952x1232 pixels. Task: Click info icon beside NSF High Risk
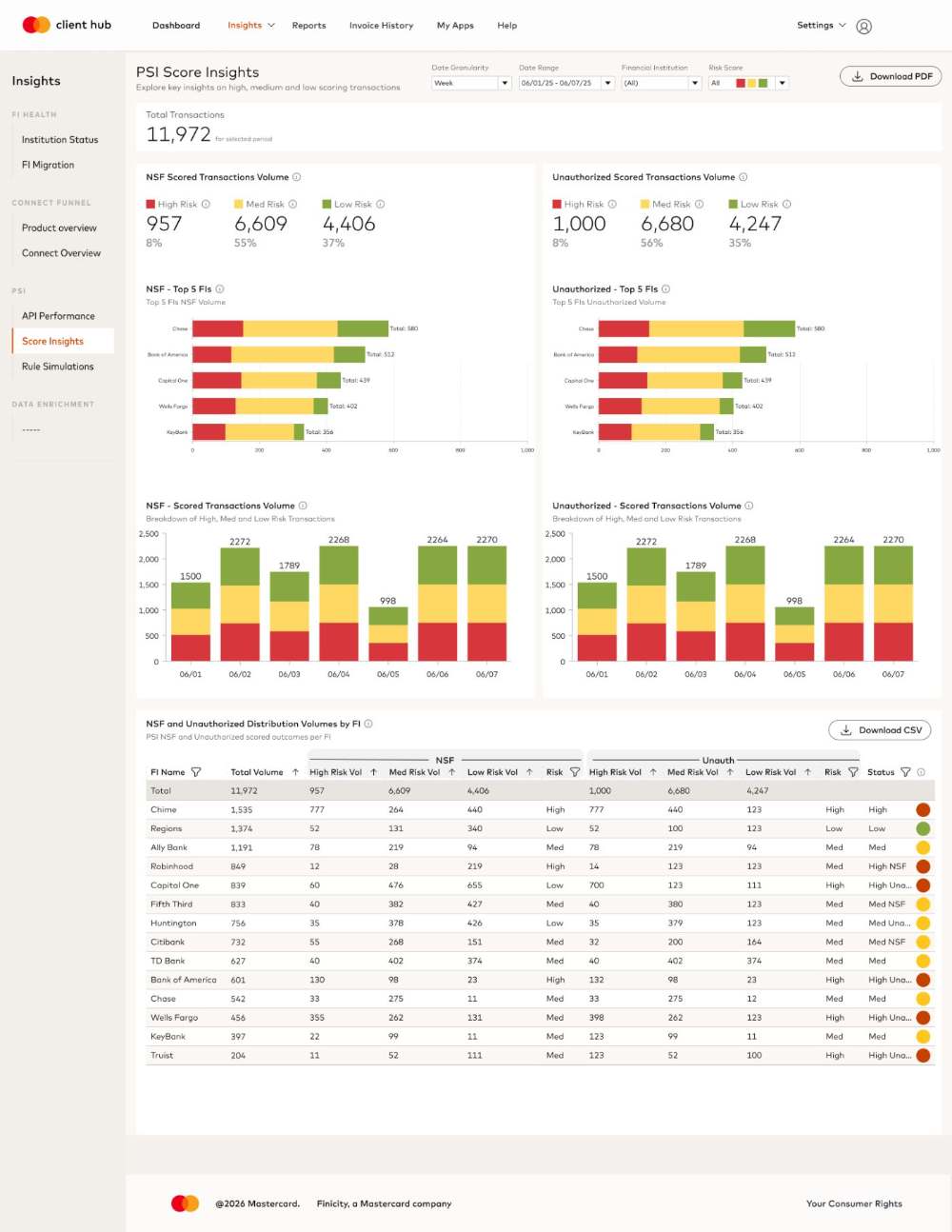coord(206,204)
